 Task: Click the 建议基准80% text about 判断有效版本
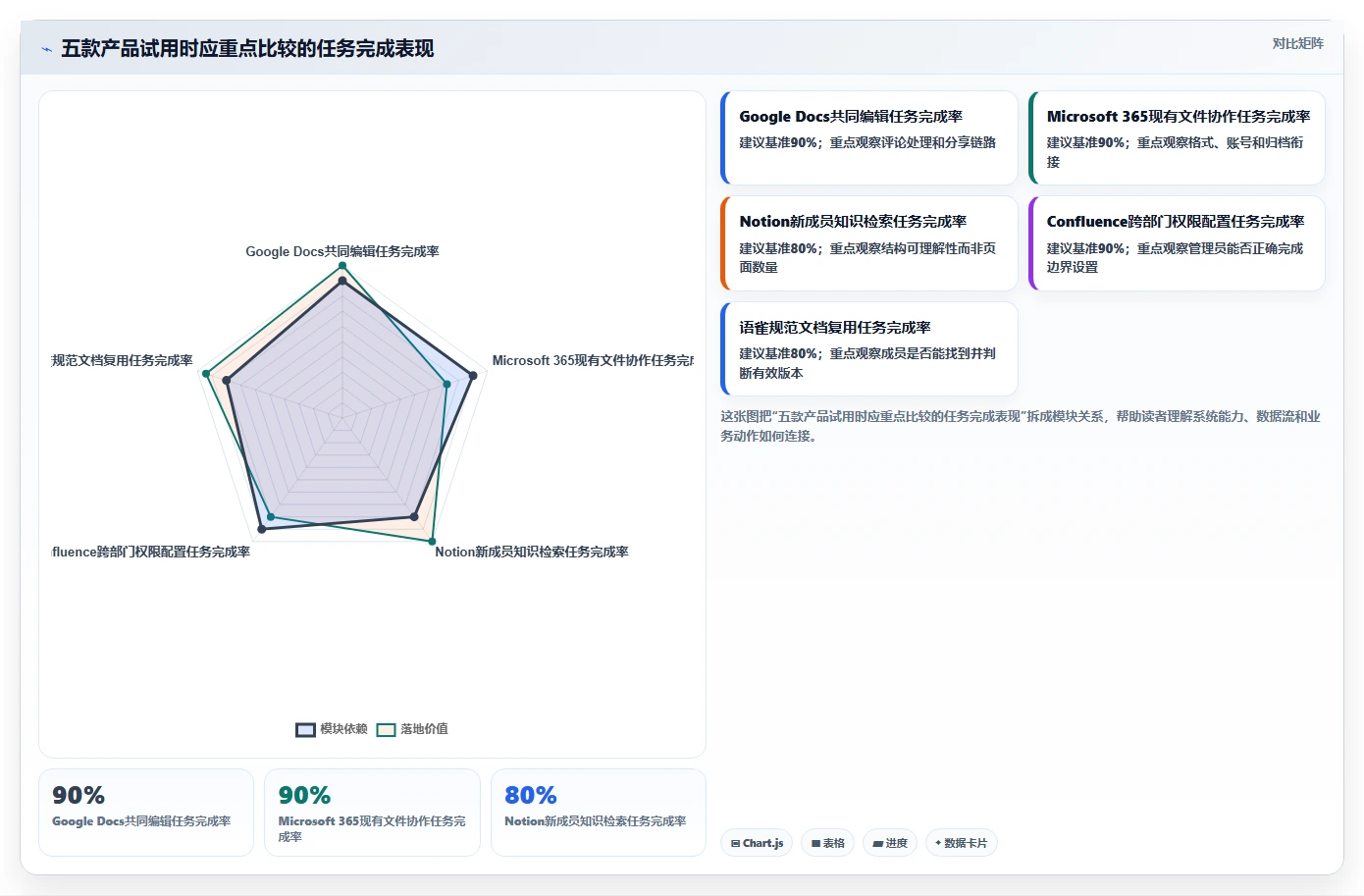pos(867,363)
